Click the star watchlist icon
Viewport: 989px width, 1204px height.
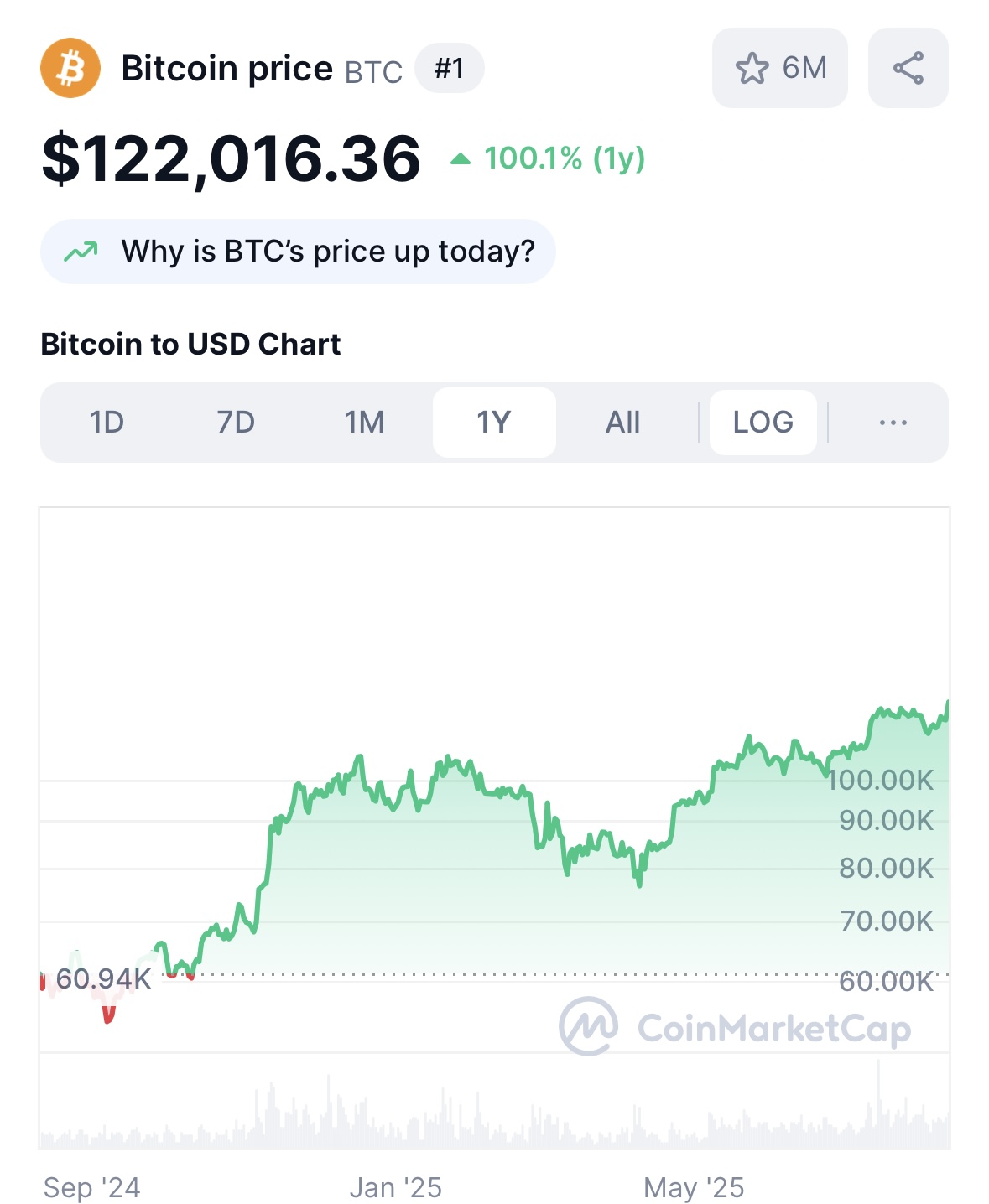pyautogui.click(x=752, y=68)
